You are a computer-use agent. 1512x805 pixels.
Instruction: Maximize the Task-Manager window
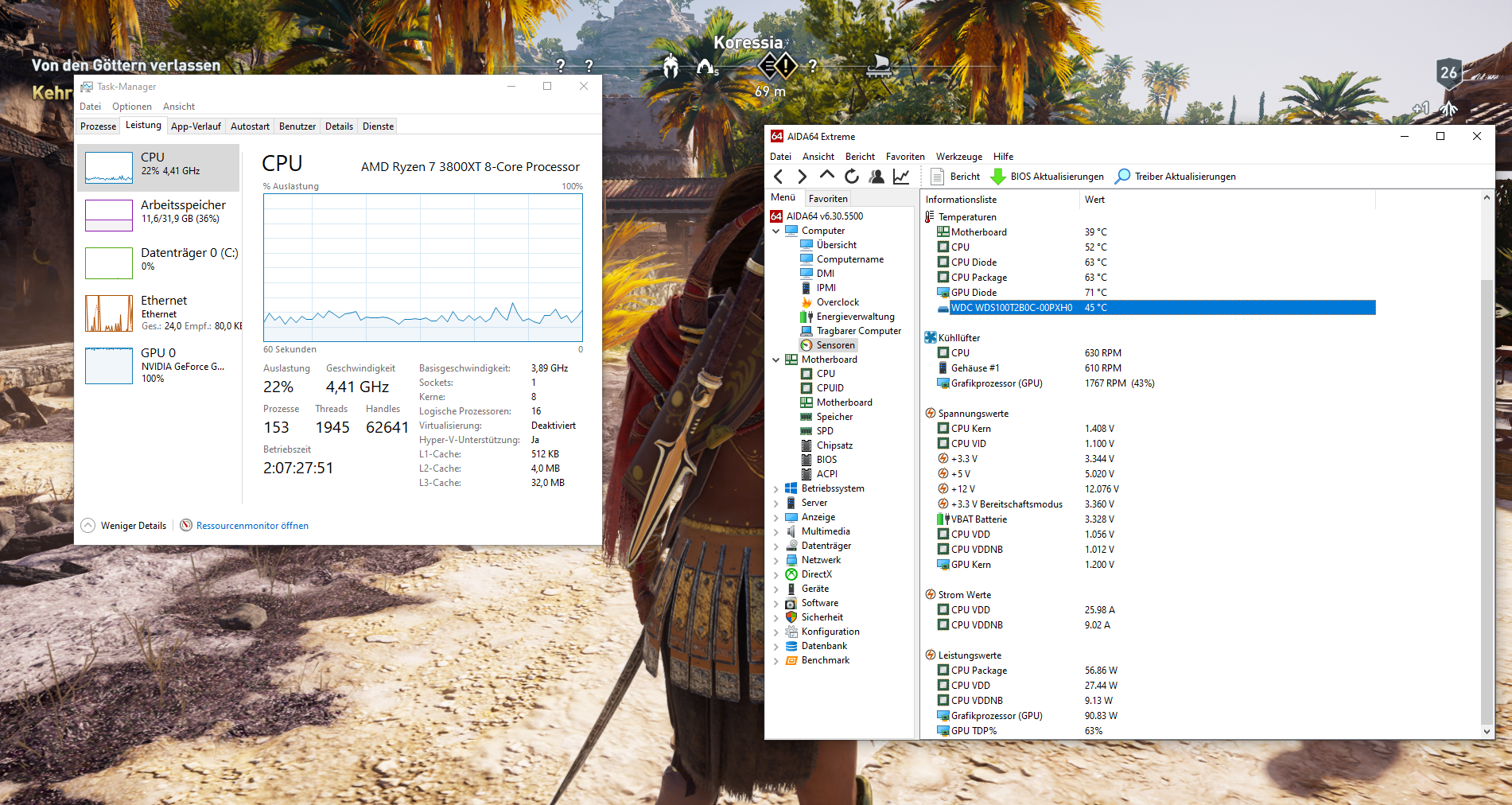tap(547, 86)
